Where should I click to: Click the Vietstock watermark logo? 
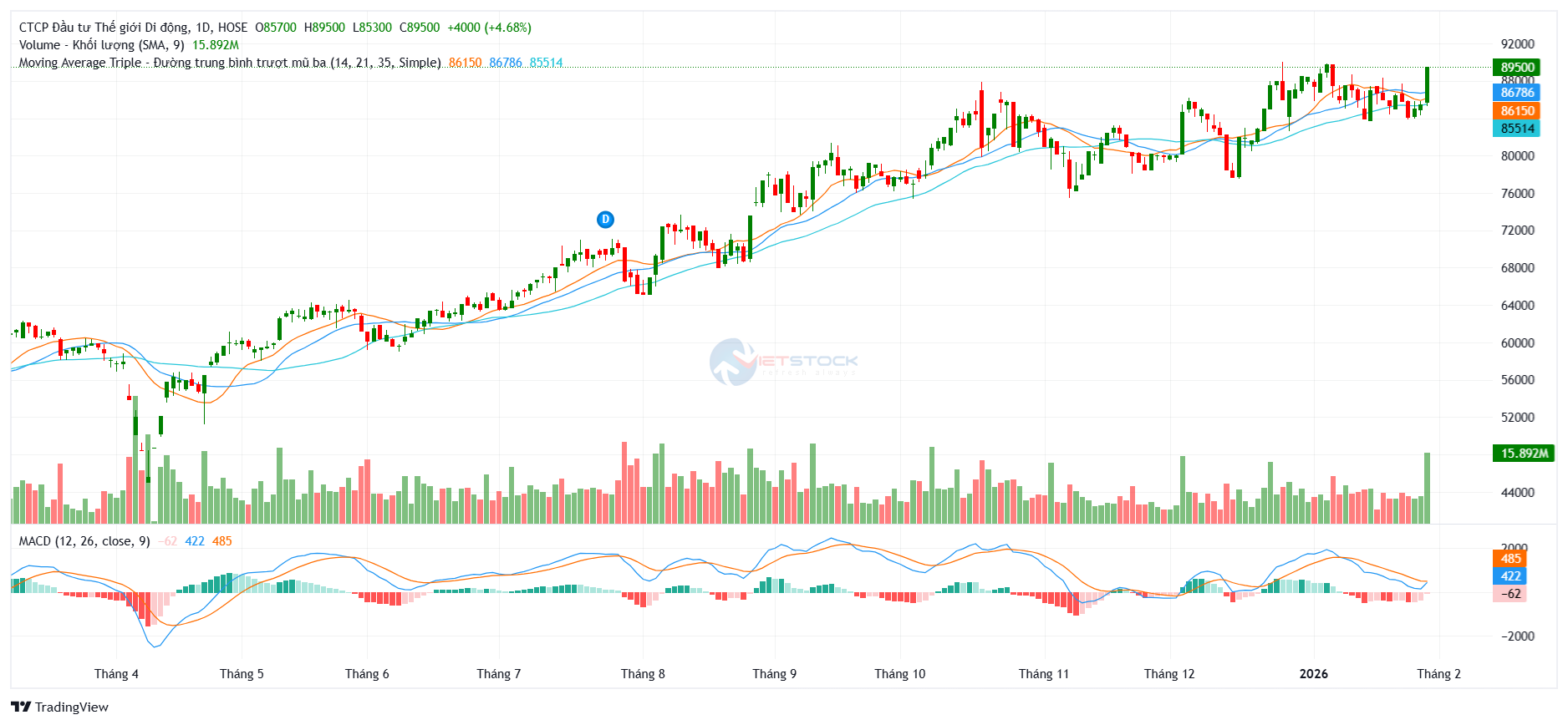click(x=783, y=362)
